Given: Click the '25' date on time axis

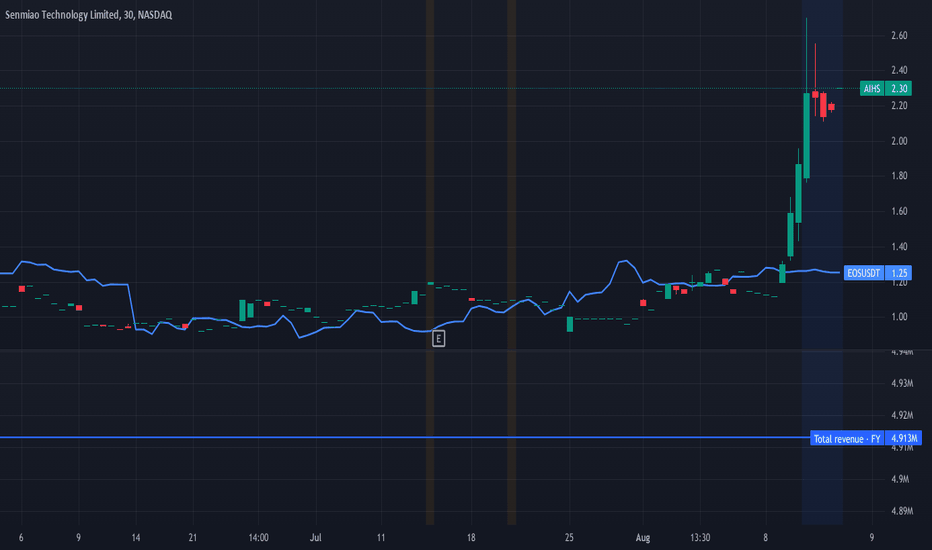Looking at the screenshot, I should coord(569,538).
